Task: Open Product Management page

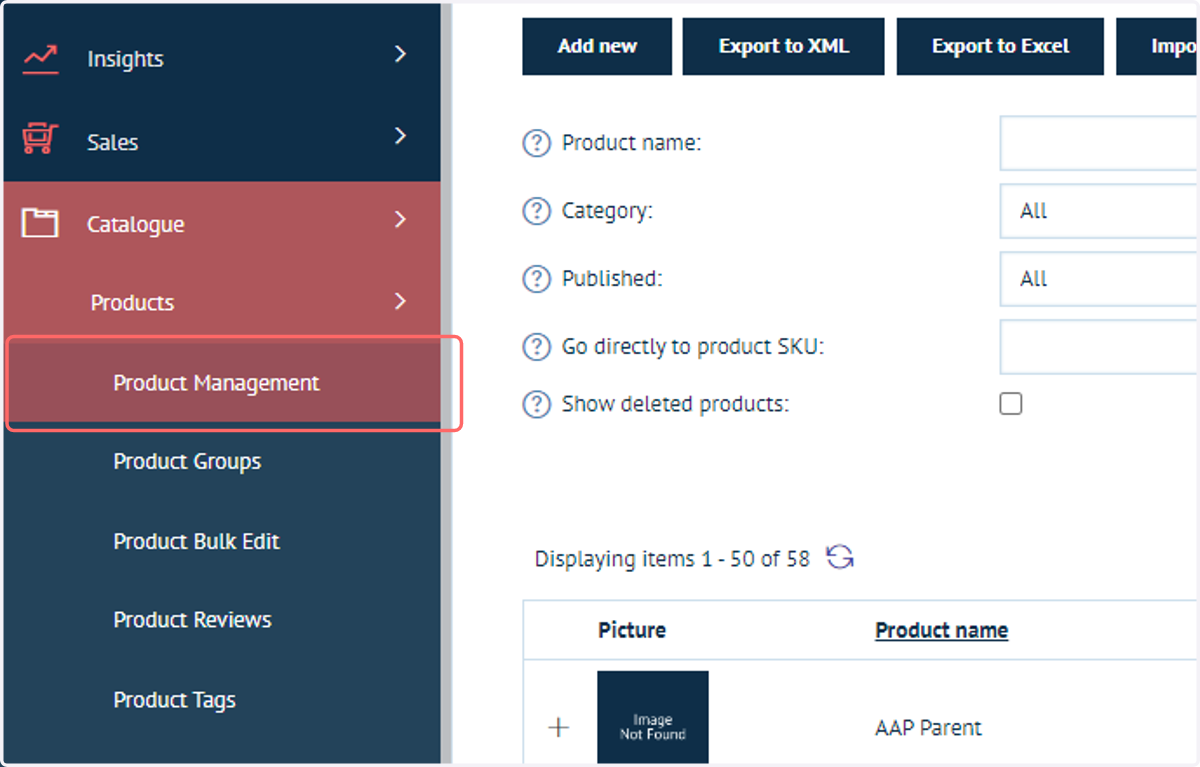Action: [x=222, y=383]
